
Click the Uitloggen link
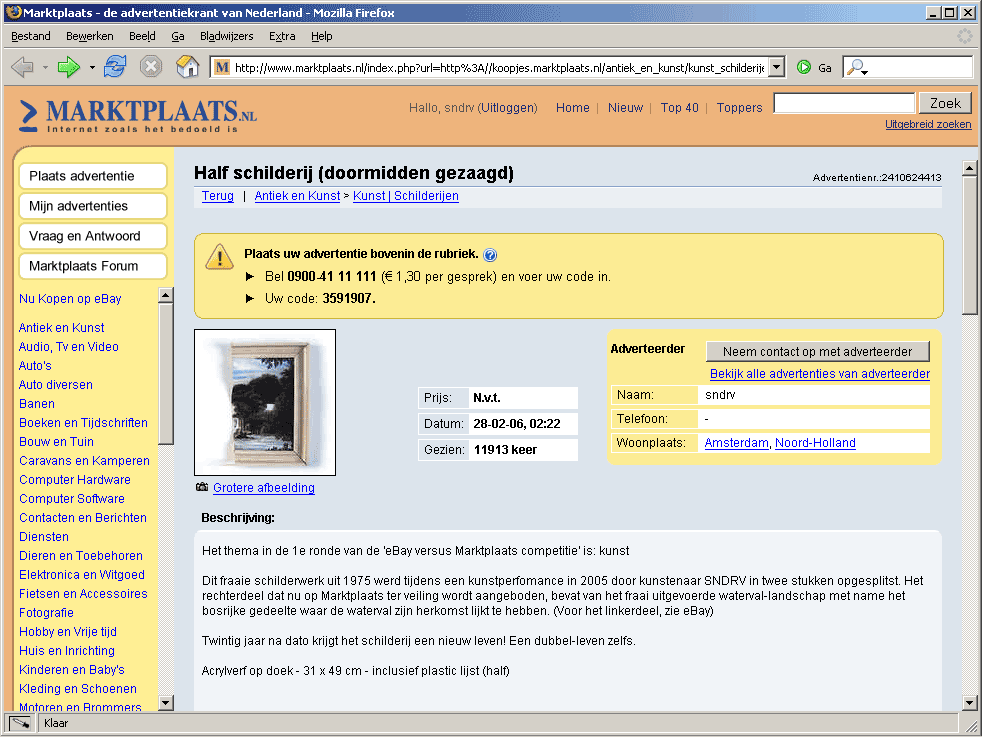pyautogui.click(x=507, y=108)
